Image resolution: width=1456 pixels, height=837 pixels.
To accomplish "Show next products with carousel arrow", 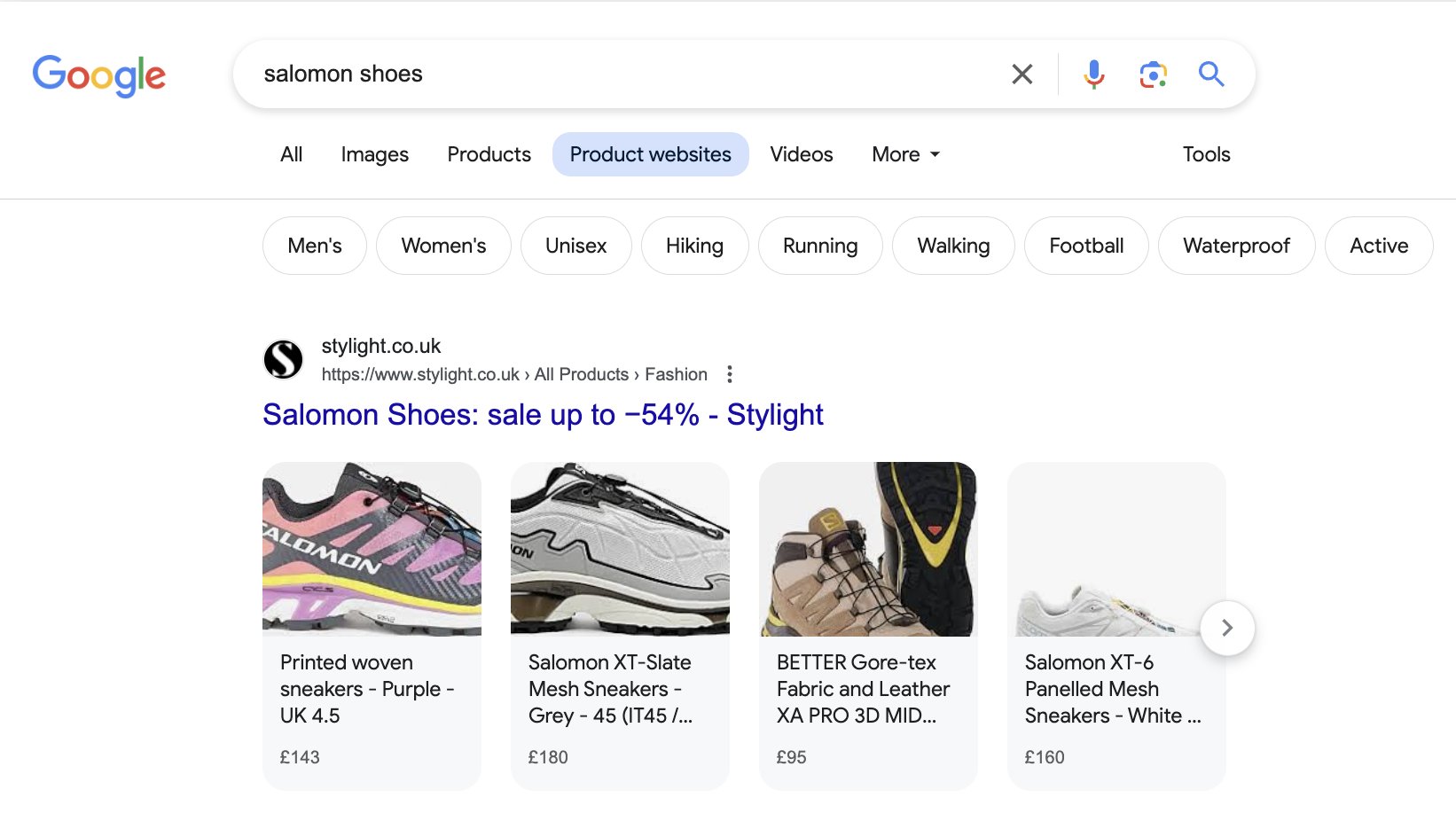I will (1227, 628).
